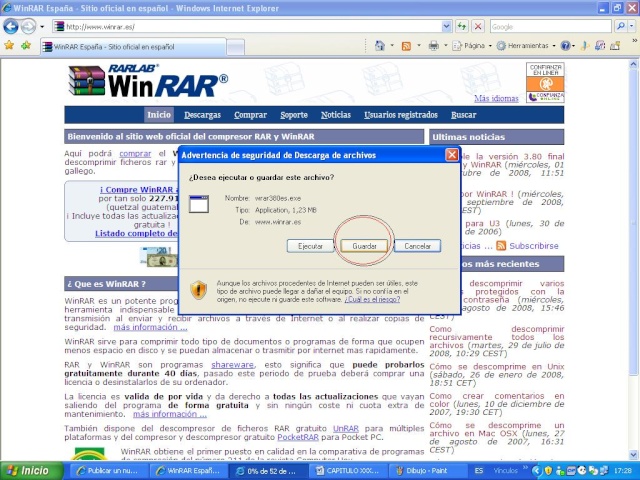
Task: Expand the Print dropdown arrow
Action: point(446,45)
